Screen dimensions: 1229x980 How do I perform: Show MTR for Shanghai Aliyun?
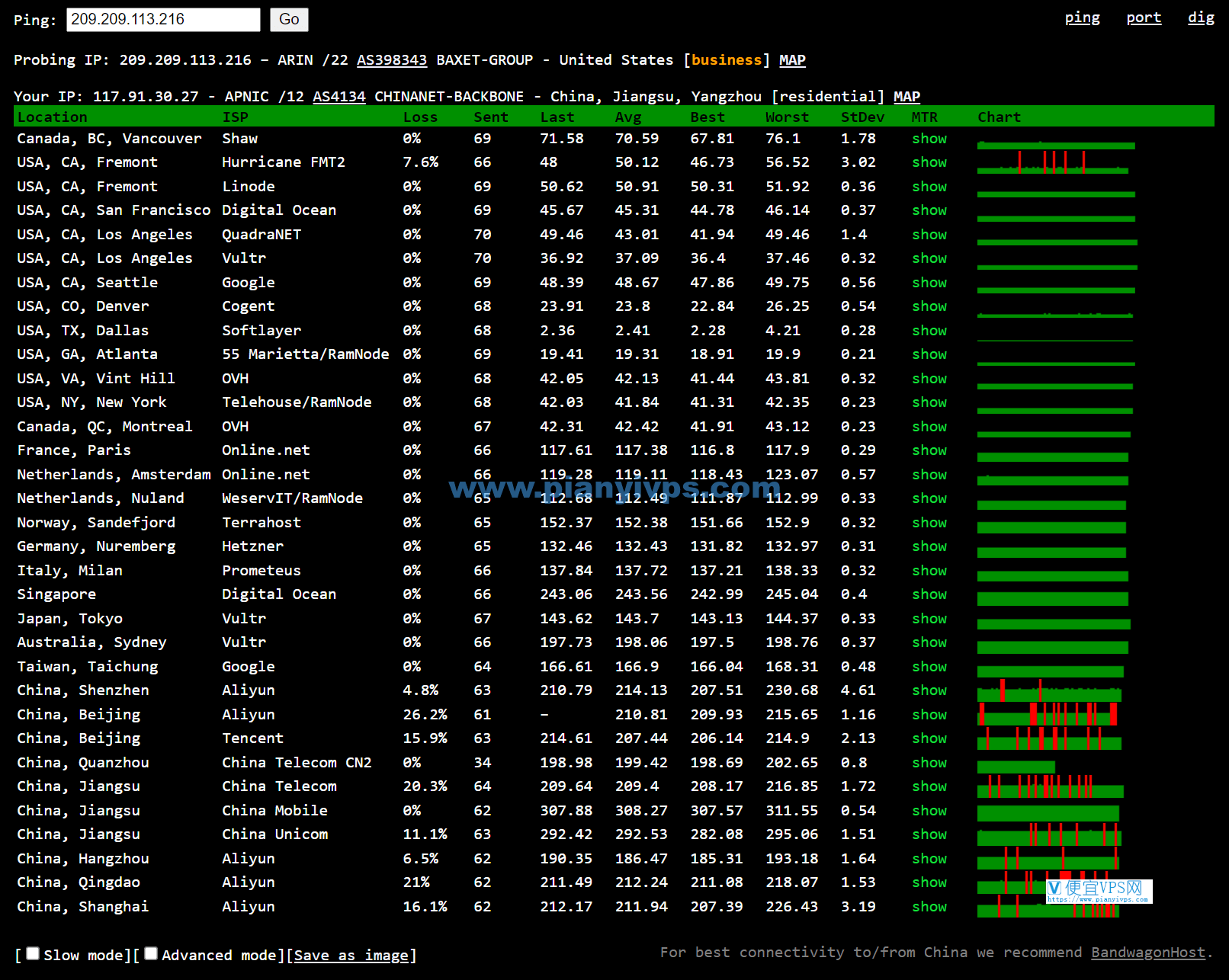point(929,907)
